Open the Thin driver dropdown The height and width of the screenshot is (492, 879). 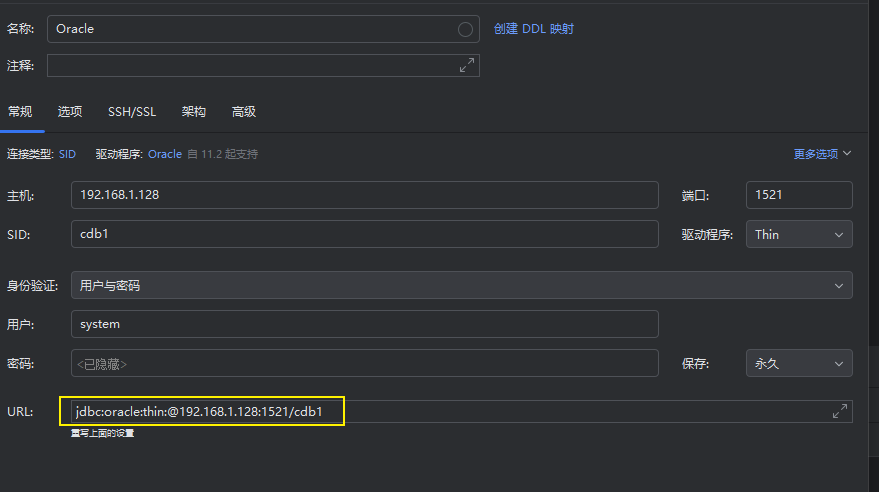click(x=799, y=234)
